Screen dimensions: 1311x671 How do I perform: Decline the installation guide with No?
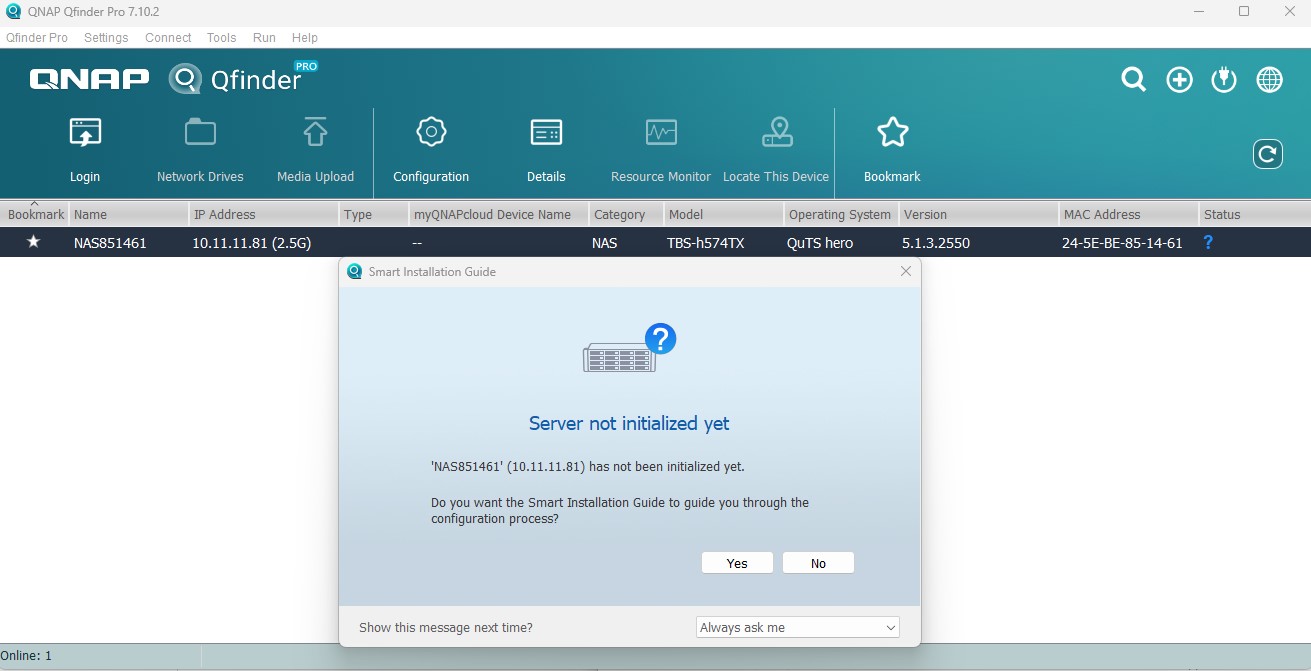point(818,563)
